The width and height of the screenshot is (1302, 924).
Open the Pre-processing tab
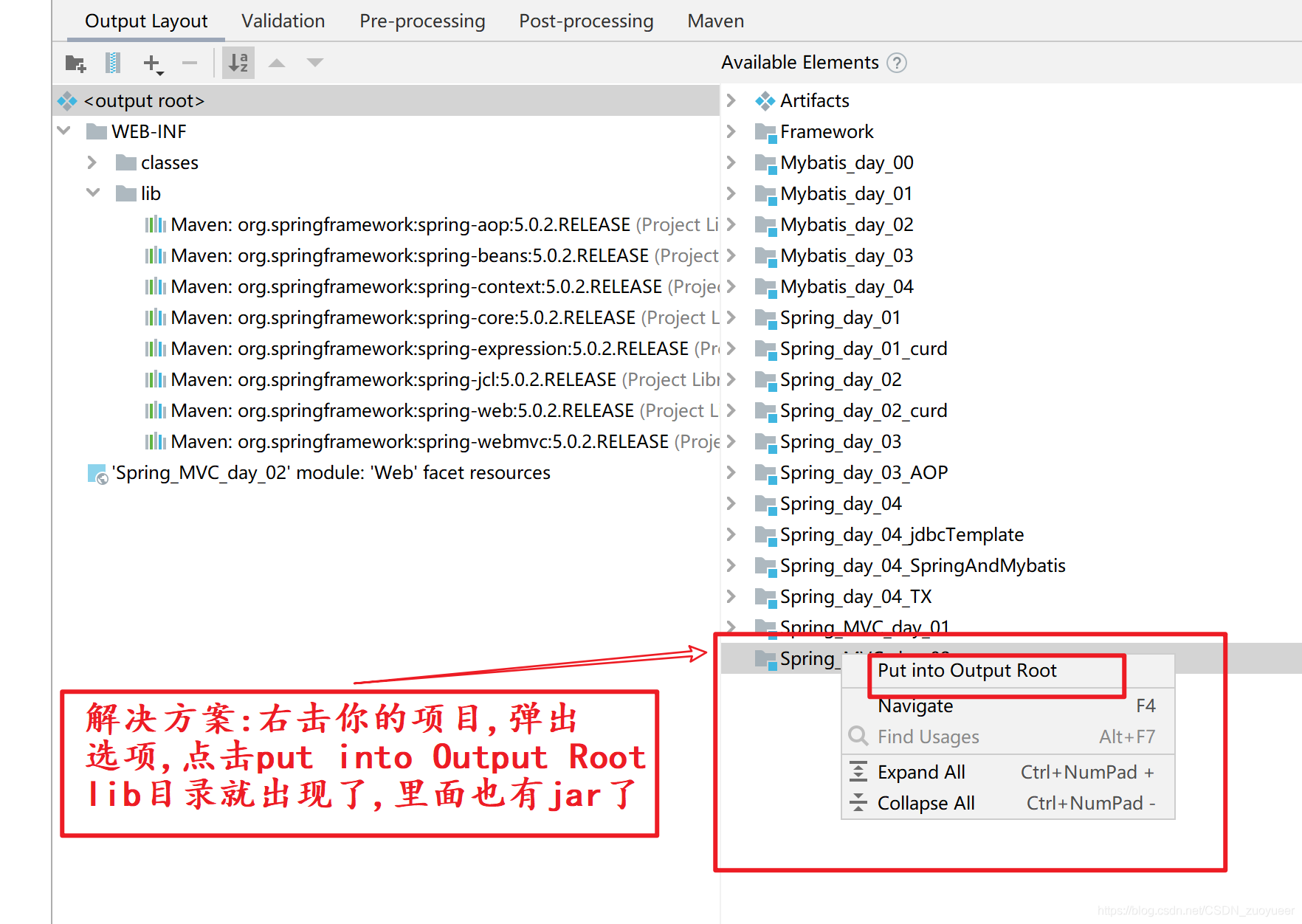[422, 21]
